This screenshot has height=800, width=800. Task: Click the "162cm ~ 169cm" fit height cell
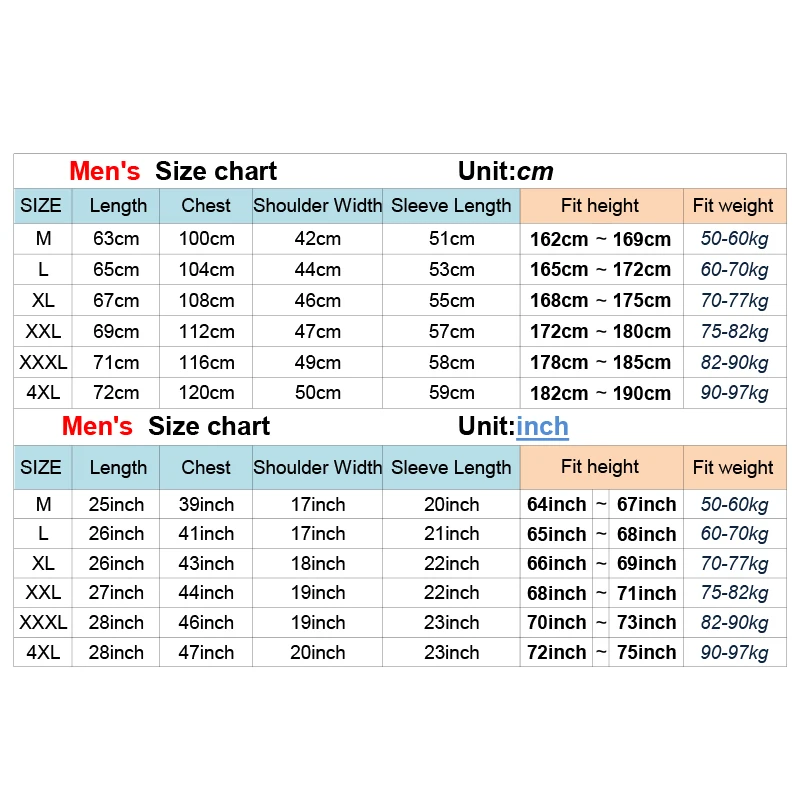600,239
